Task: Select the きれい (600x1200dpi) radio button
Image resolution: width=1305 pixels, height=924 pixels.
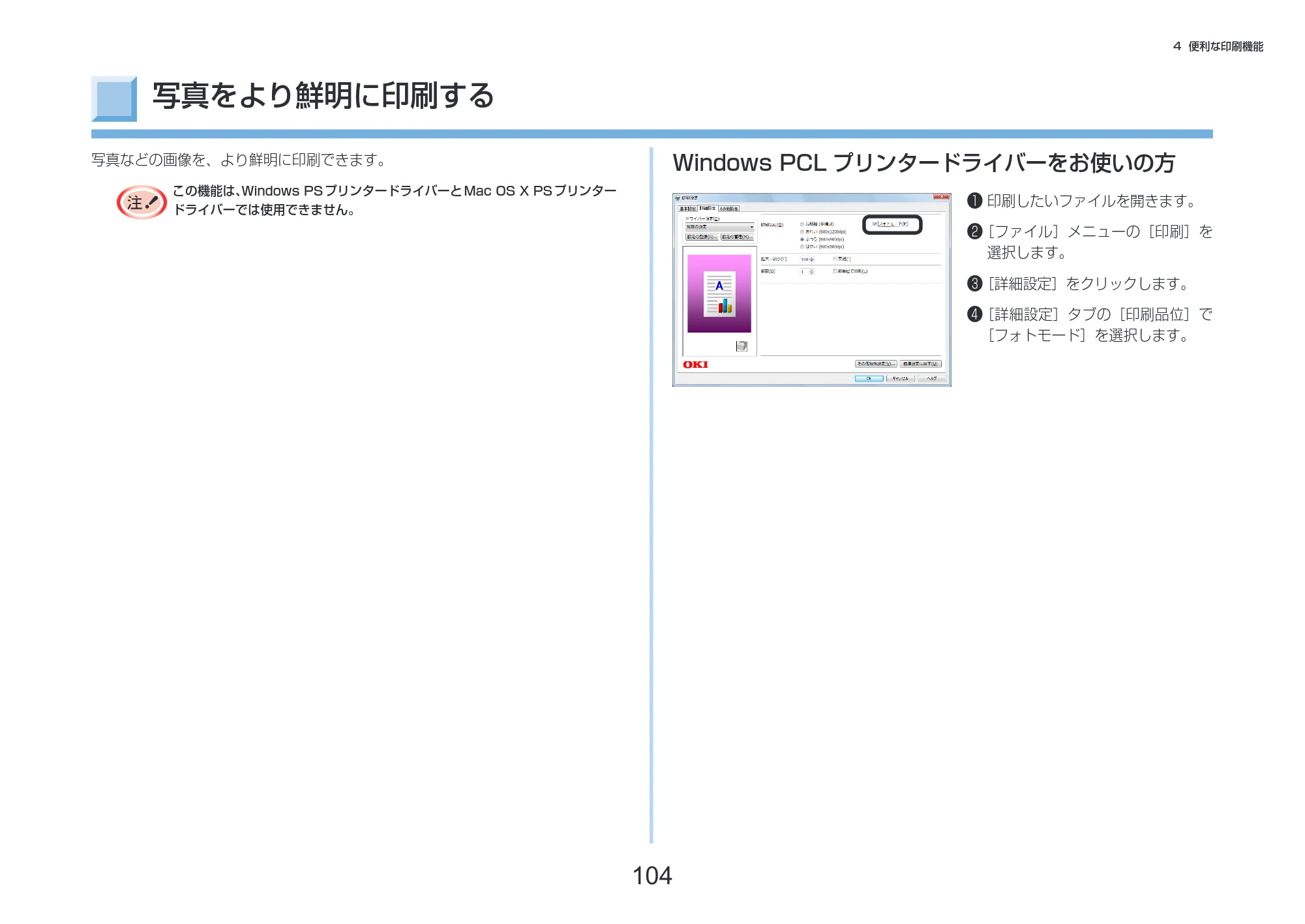Action: click(802, 232)
